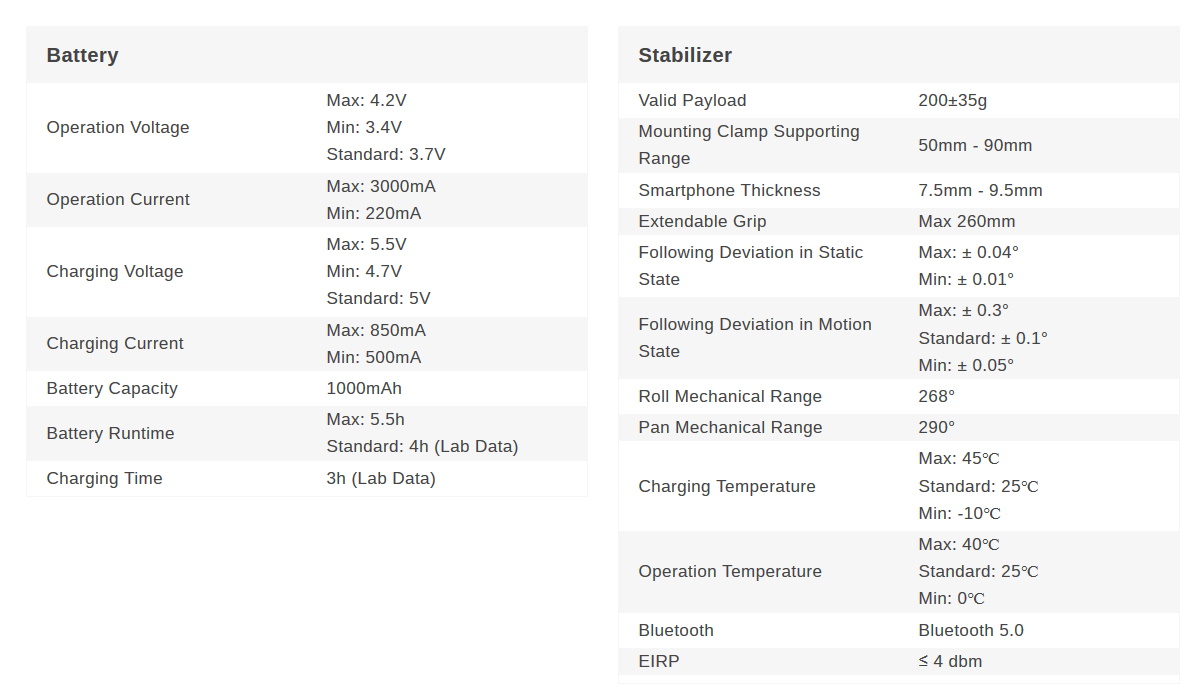Select the Valid Payload label

(692, 100)
